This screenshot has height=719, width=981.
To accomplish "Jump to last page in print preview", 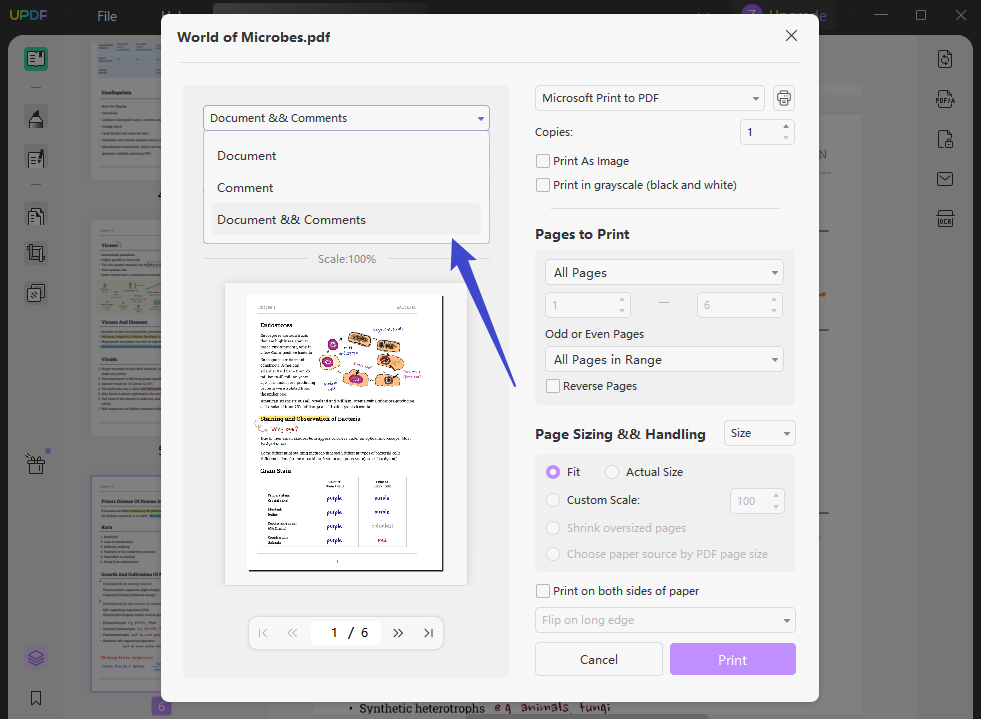I will coord(428,633).
